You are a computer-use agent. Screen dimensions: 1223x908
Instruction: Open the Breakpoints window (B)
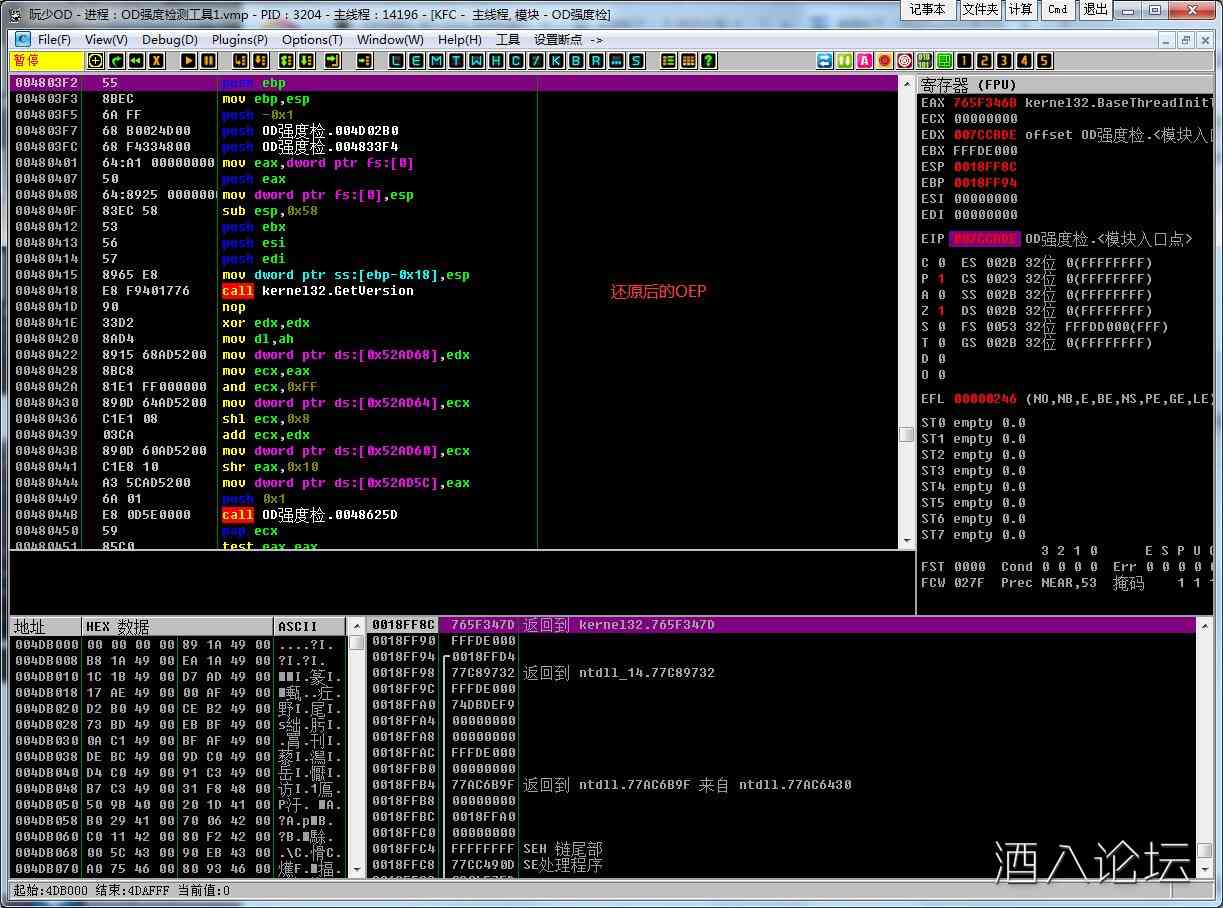[576, 61]
